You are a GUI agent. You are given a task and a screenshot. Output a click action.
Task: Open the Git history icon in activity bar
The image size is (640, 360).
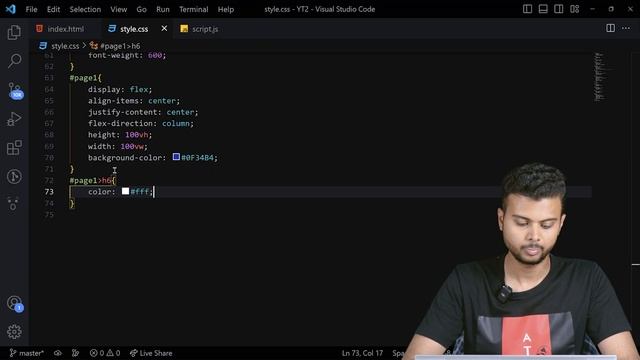click(x=14, y=176)
